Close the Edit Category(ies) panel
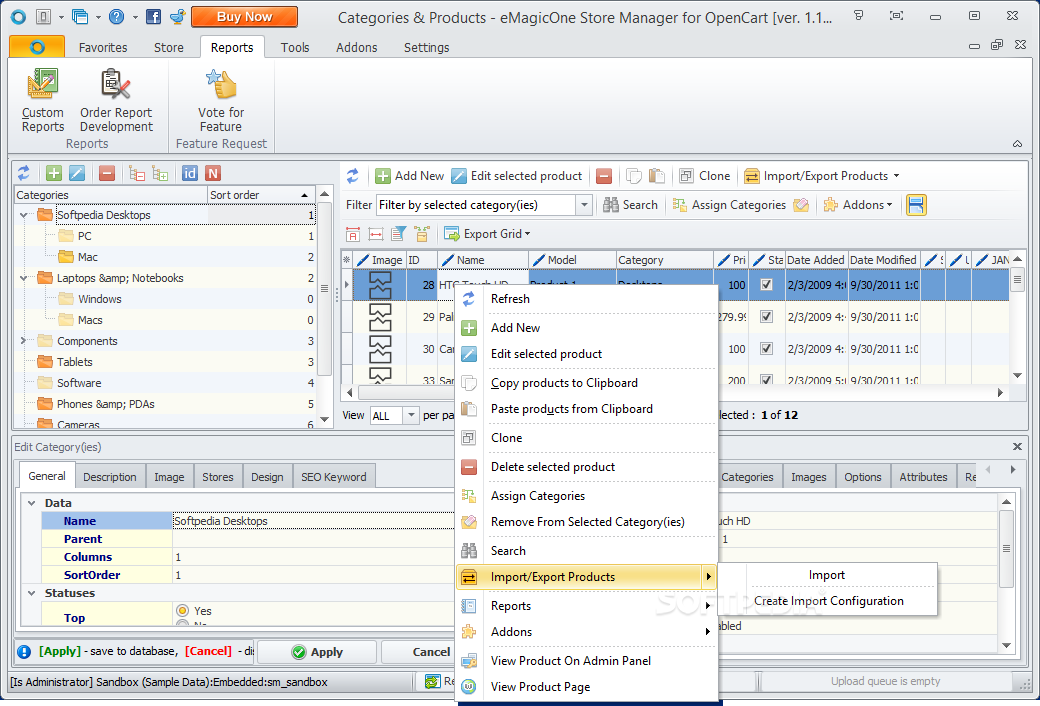This screenshot has height=706, width=1040. [x=1017, y=447]
